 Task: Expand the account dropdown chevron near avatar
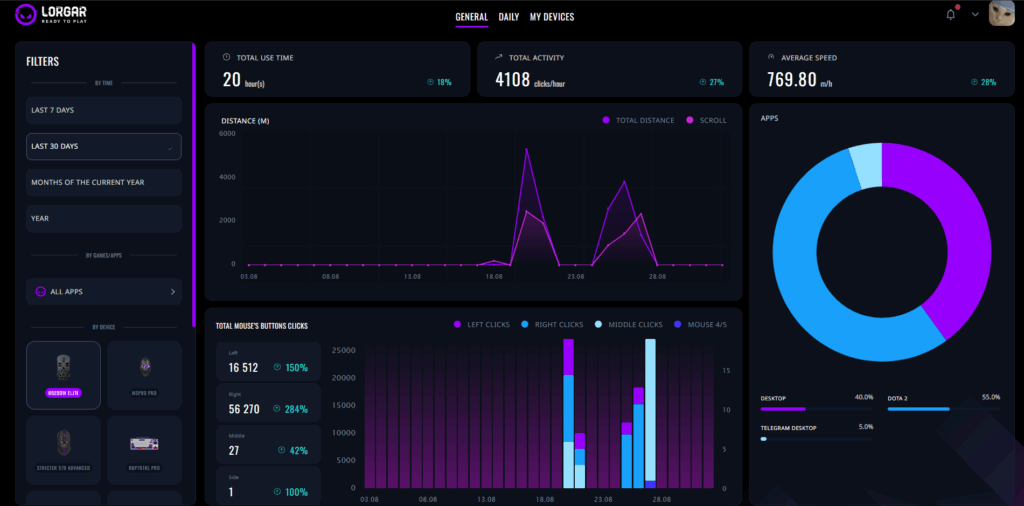point(975,15)
